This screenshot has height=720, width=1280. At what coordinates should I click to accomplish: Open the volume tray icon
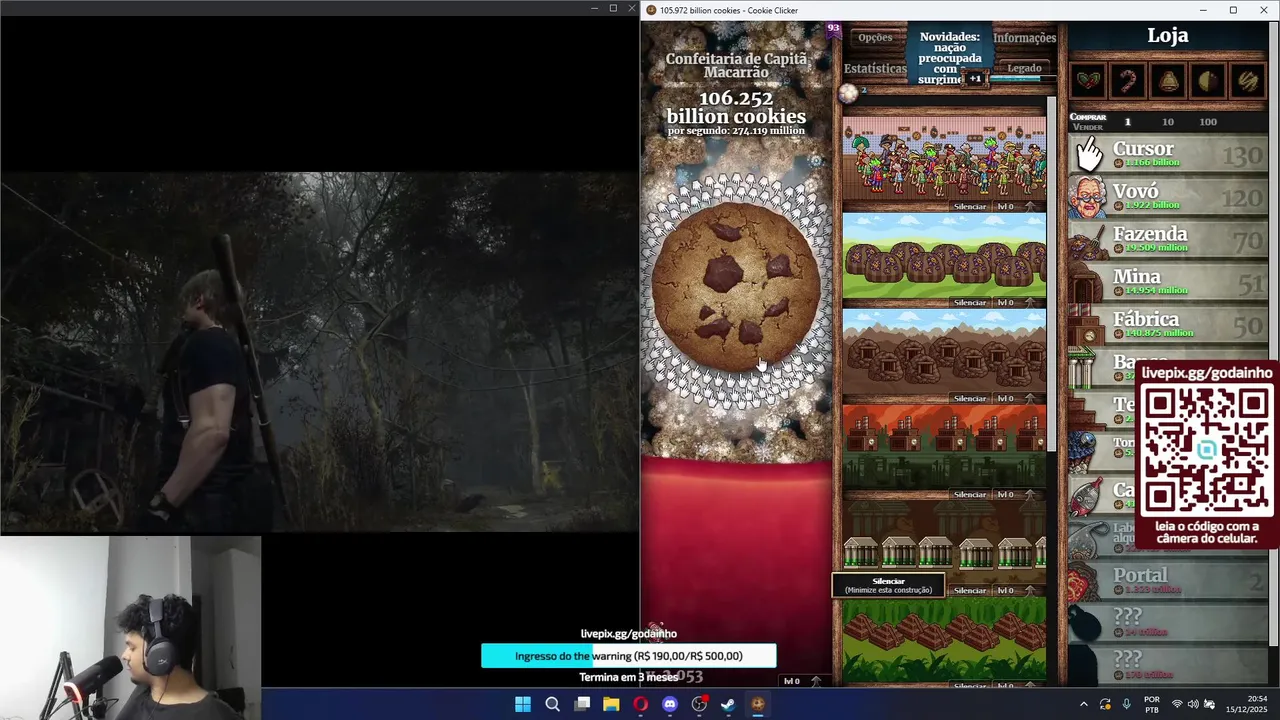(x=1193, y=704)
